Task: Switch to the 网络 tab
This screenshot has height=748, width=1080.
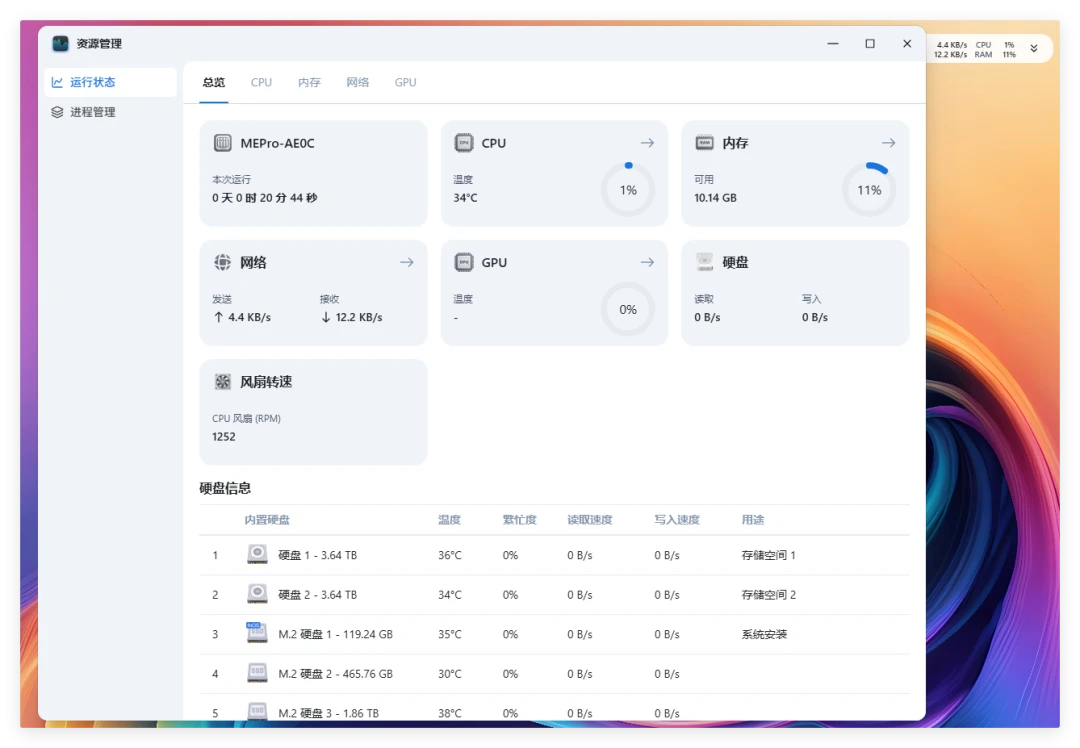Action: point(357,82)
